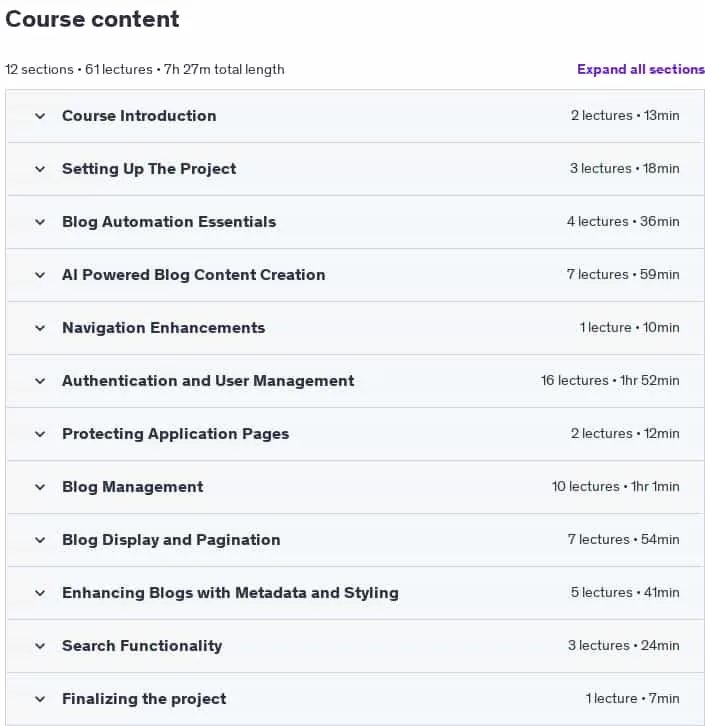Viewport: 705px width, 726px height.
Task: Expand the Search Functionality chevron
Action: pyautogui.click(x=40, y=646)
